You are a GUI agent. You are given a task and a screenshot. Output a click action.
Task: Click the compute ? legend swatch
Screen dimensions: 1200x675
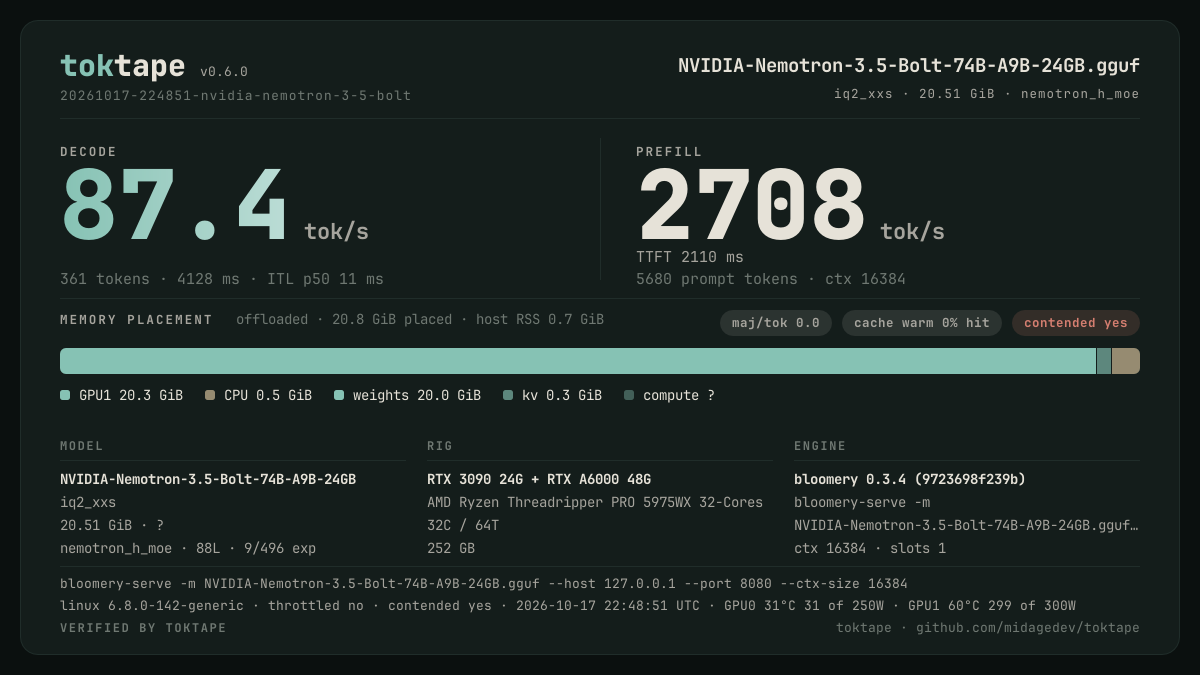(629, 395)
